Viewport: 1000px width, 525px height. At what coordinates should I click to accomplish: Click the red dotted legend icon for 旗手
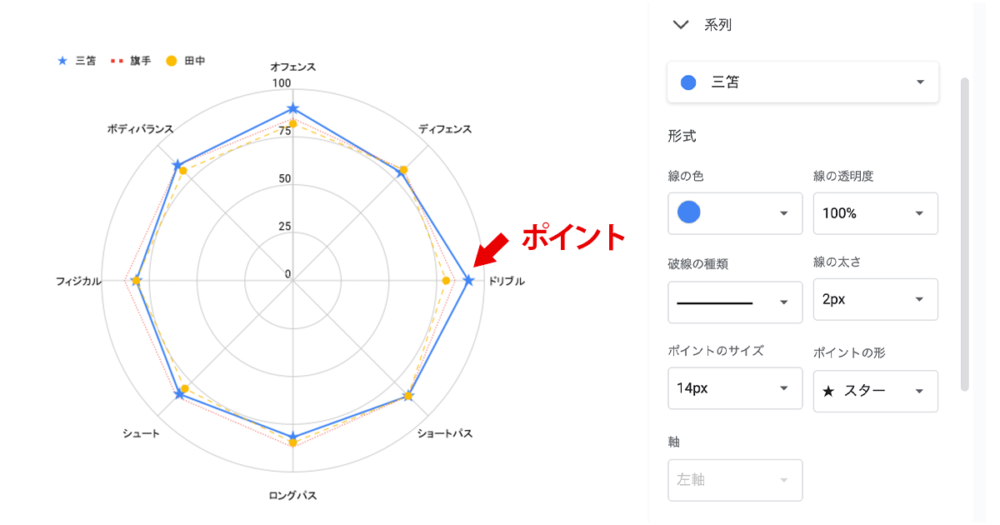coord(117,61)
